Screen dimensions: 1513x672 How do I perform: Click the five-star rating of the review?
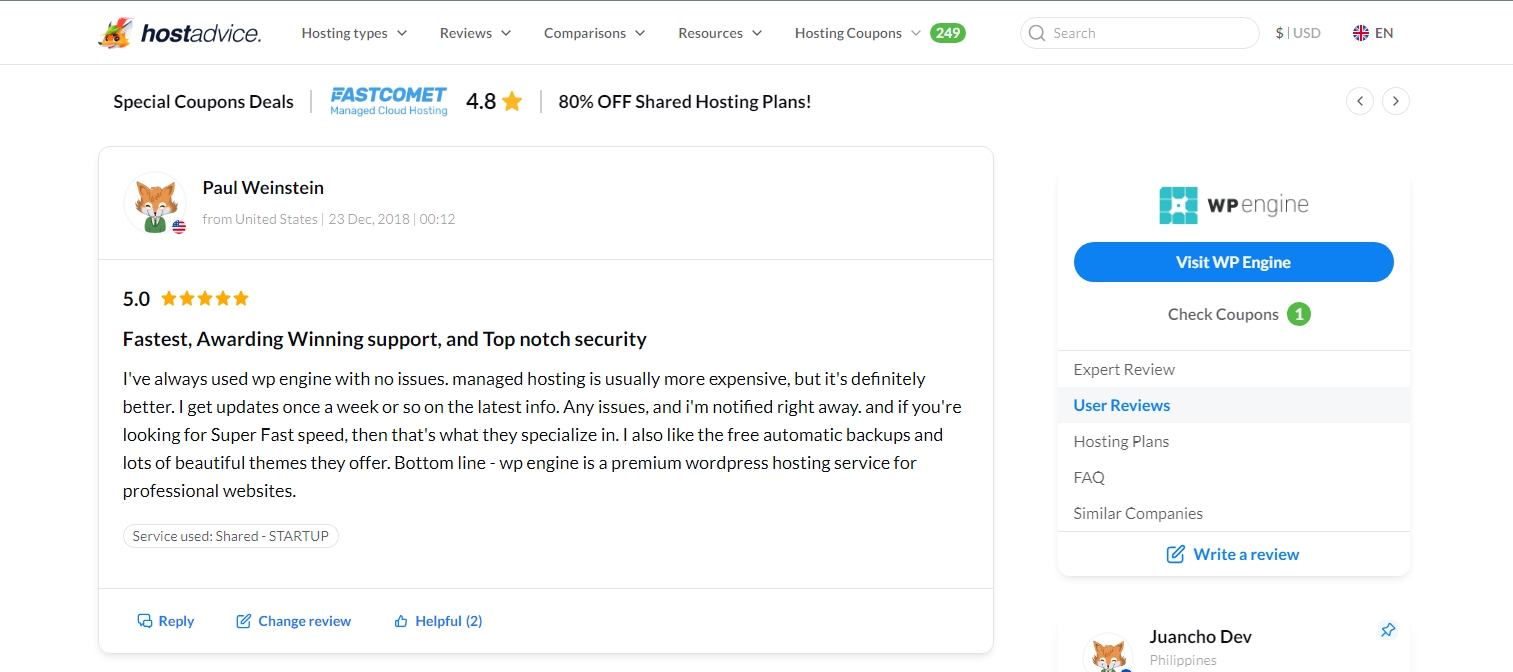click(205, 298)
